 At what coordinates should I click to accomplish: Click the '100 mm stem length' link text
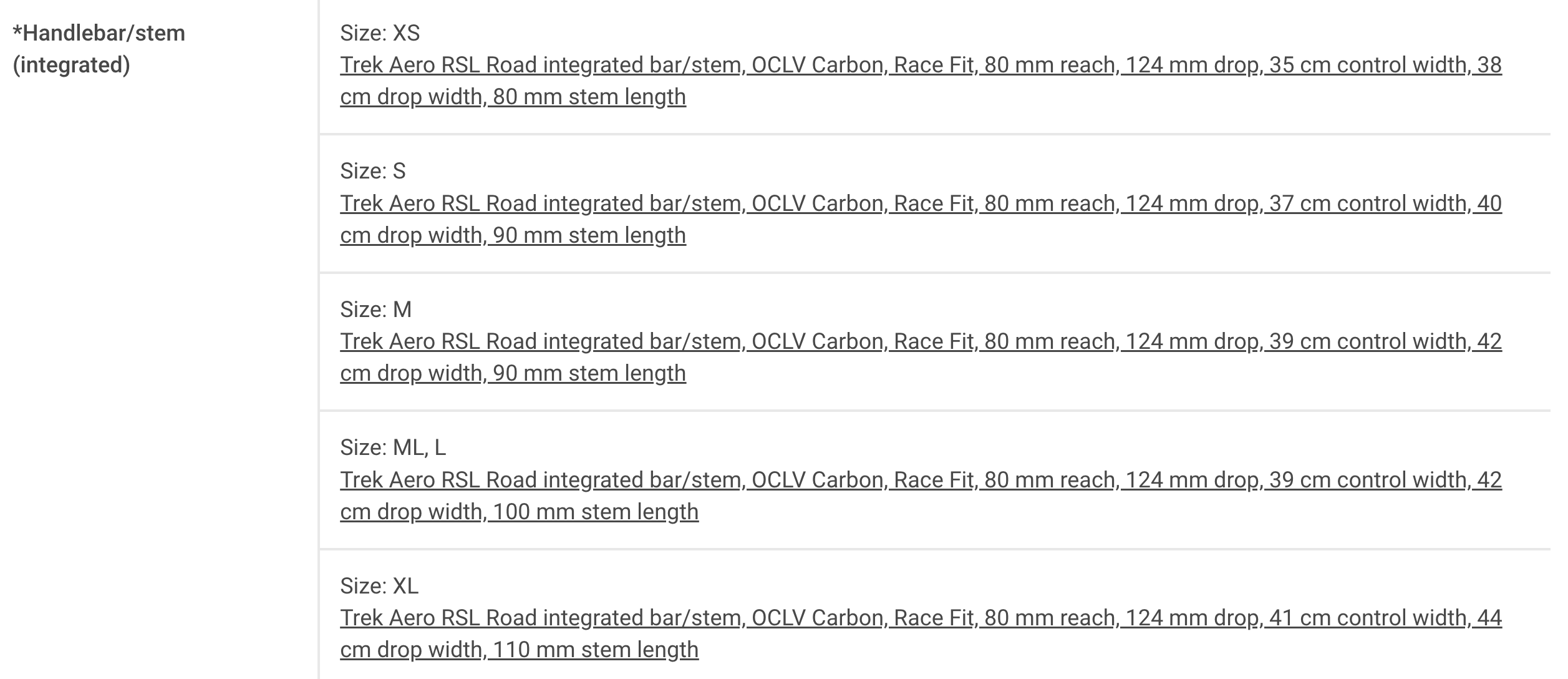coord(595,512)
